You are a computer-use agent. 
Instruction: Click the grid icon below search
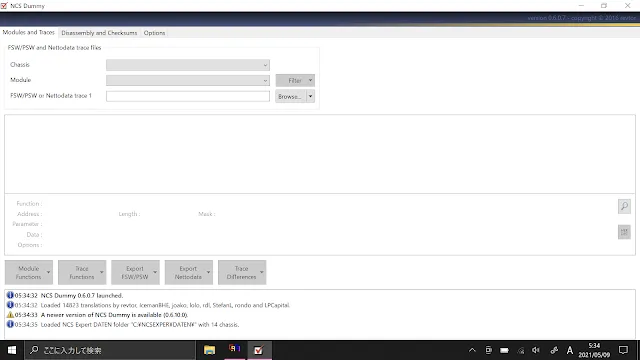pyautogui.click(x=624, y=232)
